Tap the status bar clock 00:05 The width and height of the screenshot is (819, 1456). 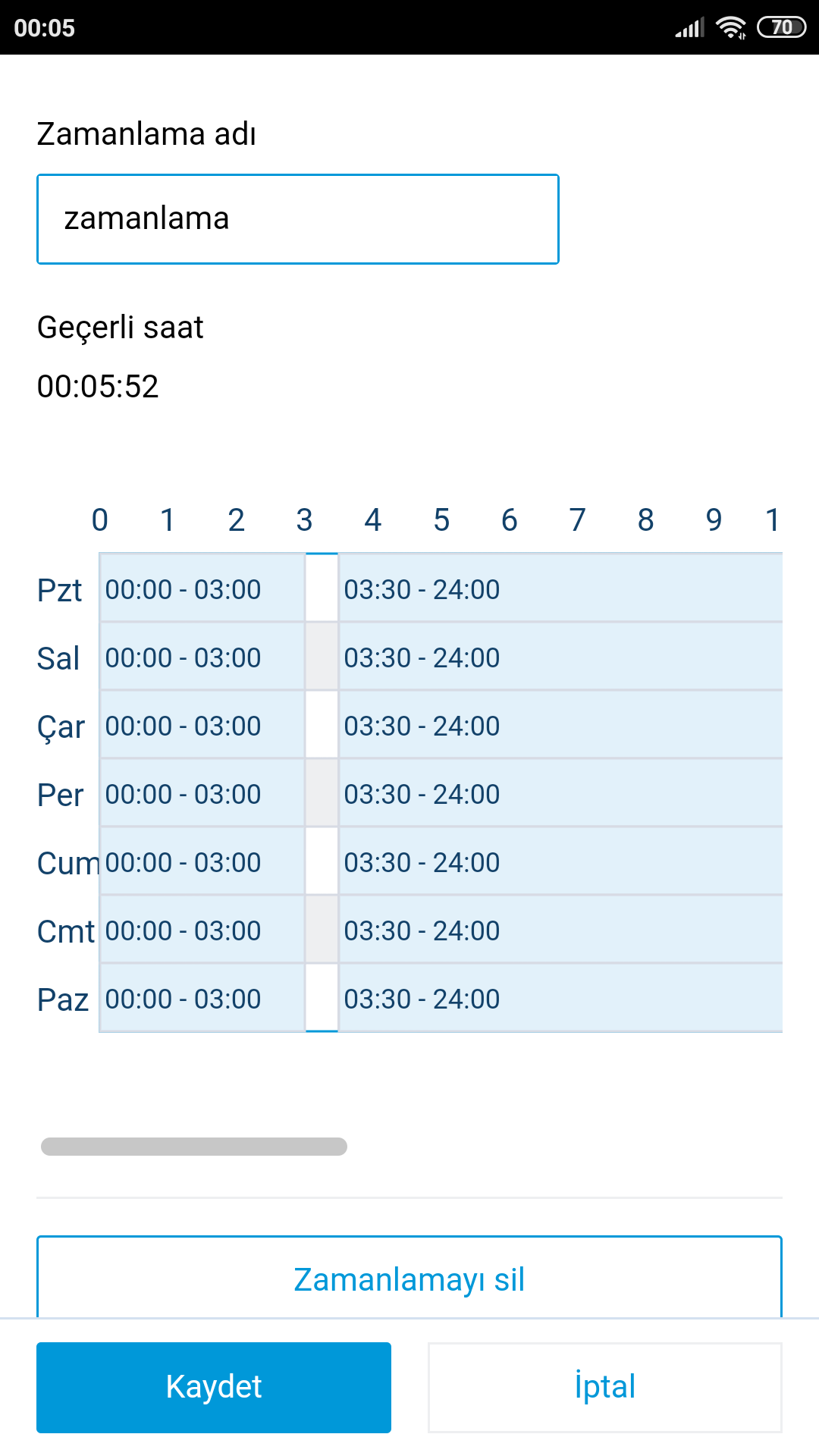pyautogui.click(x=45, y=28)
